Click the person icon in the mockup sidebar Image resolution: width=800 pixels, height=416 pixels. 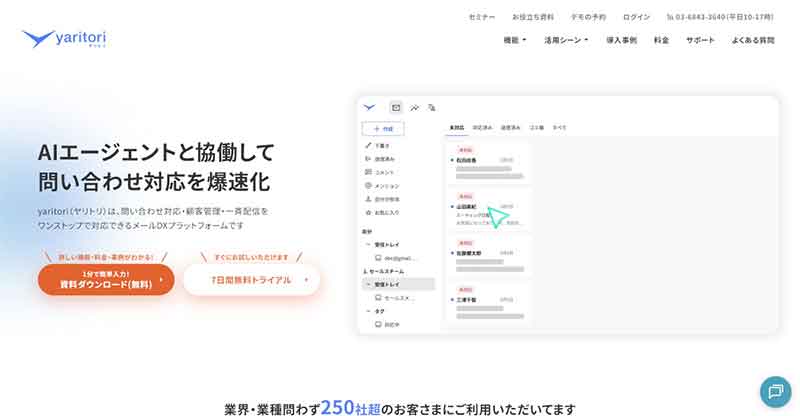coord(368,199)
